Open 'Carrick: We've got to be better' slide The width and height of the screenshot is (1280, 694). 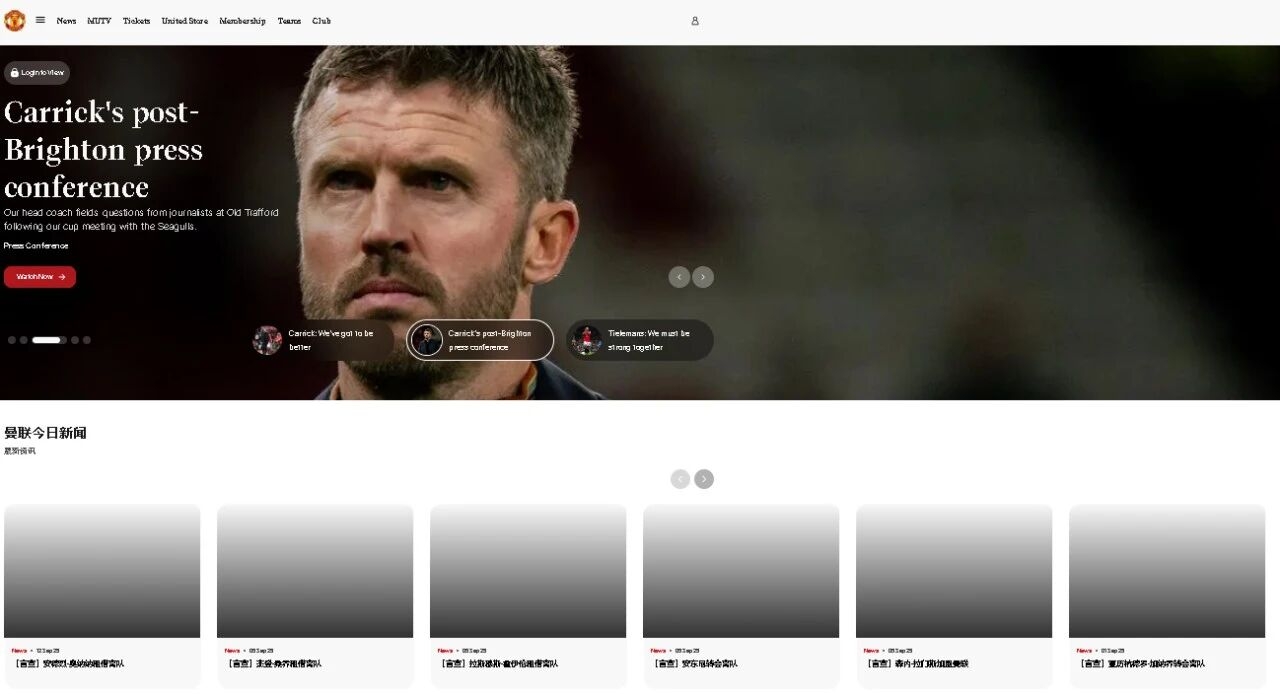tap(322, 340)
